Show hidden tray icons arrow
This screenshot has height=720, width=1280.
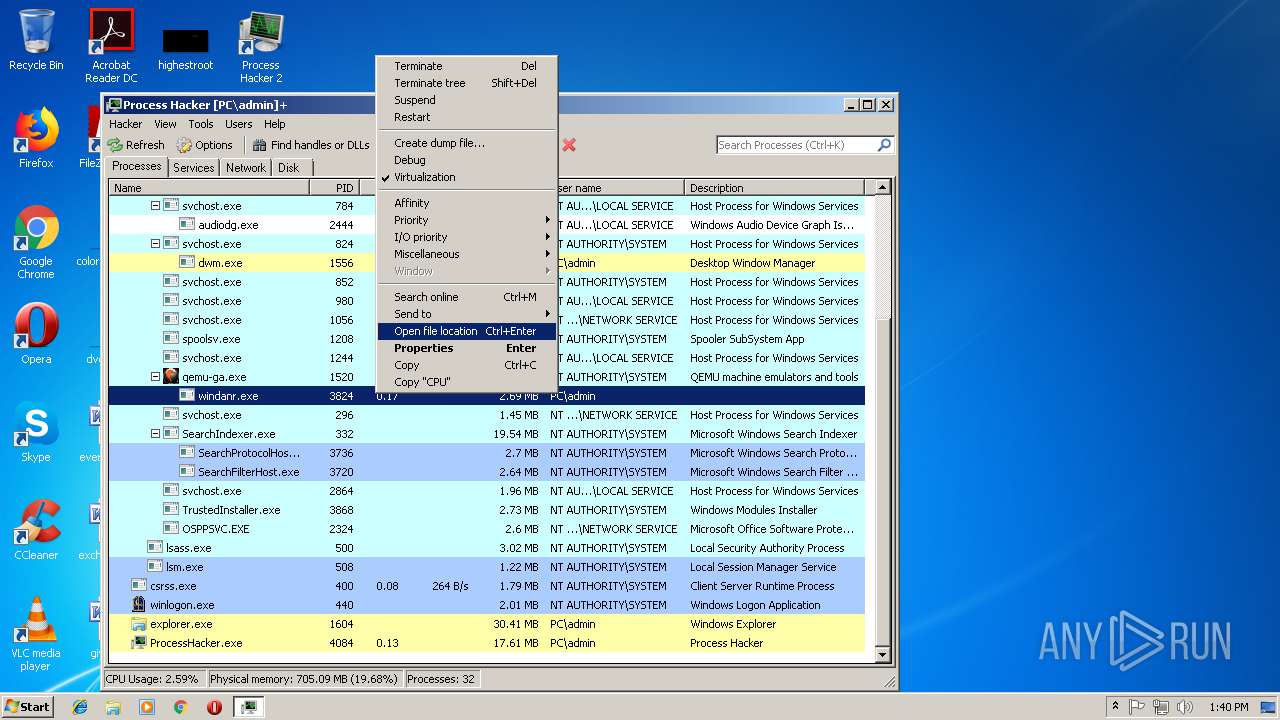(x=1115, y=707)
